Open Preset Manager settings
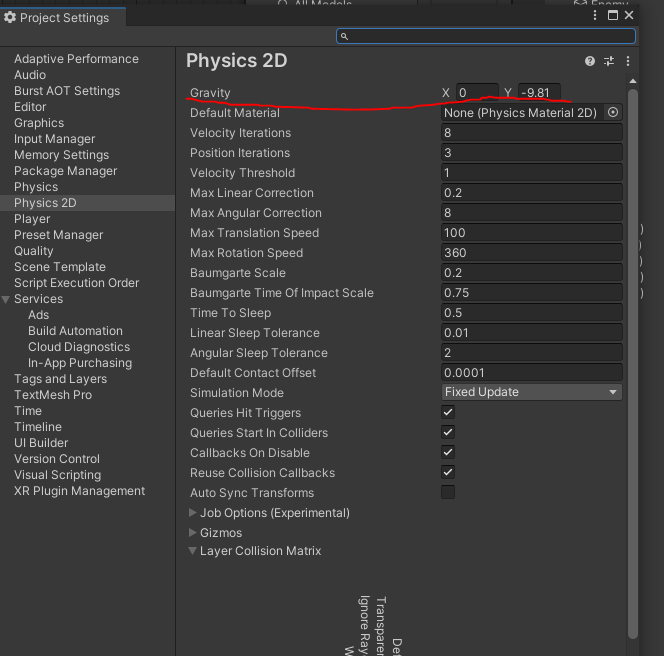Image resolution: width=664 pixels, height=656 pixels. [58, 235]
